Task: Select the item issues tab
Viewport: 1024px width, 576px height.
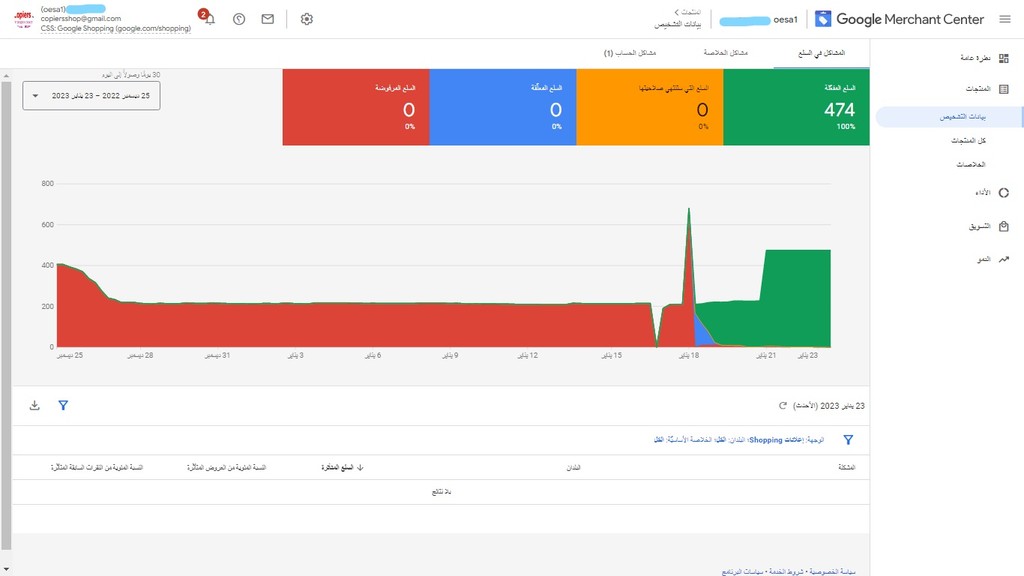Action: click(x=822, y=53)
